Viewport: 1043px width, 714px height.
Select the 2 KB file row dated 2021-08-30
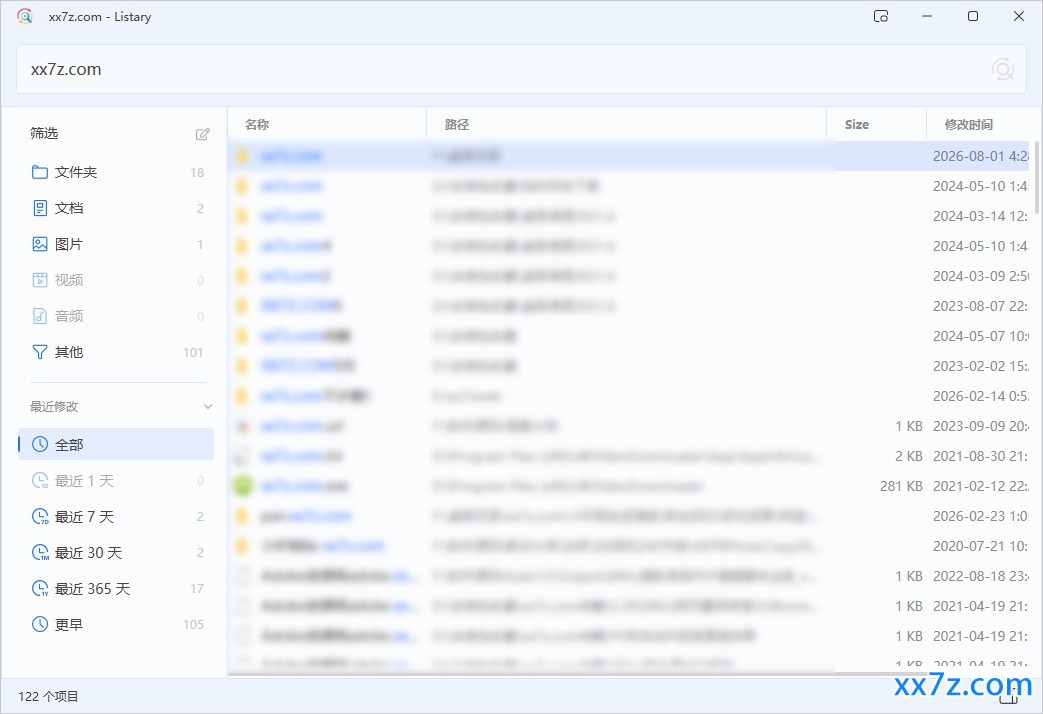[x=629, y=456]
